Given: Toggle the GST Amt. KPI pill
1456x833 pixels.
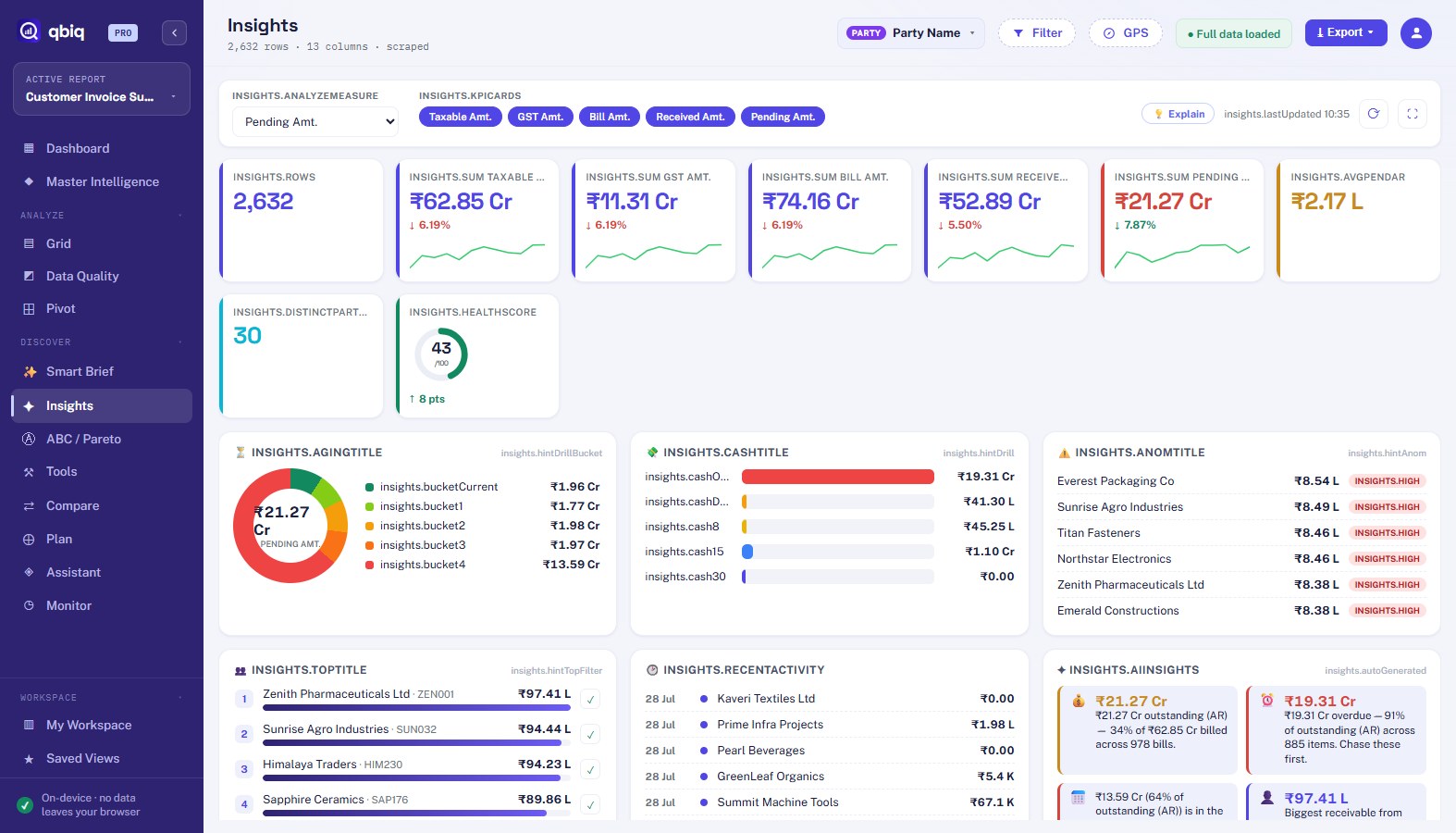Looking at the screenshot, I should [540, 117].
